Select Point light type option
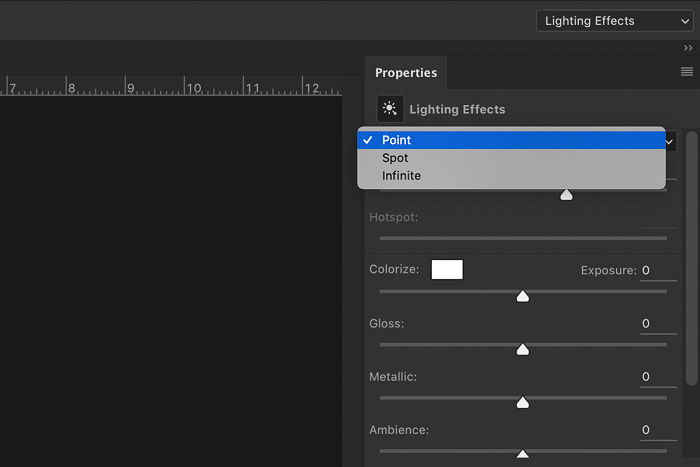This screenshot has width=700, height=467. point(511,140)
